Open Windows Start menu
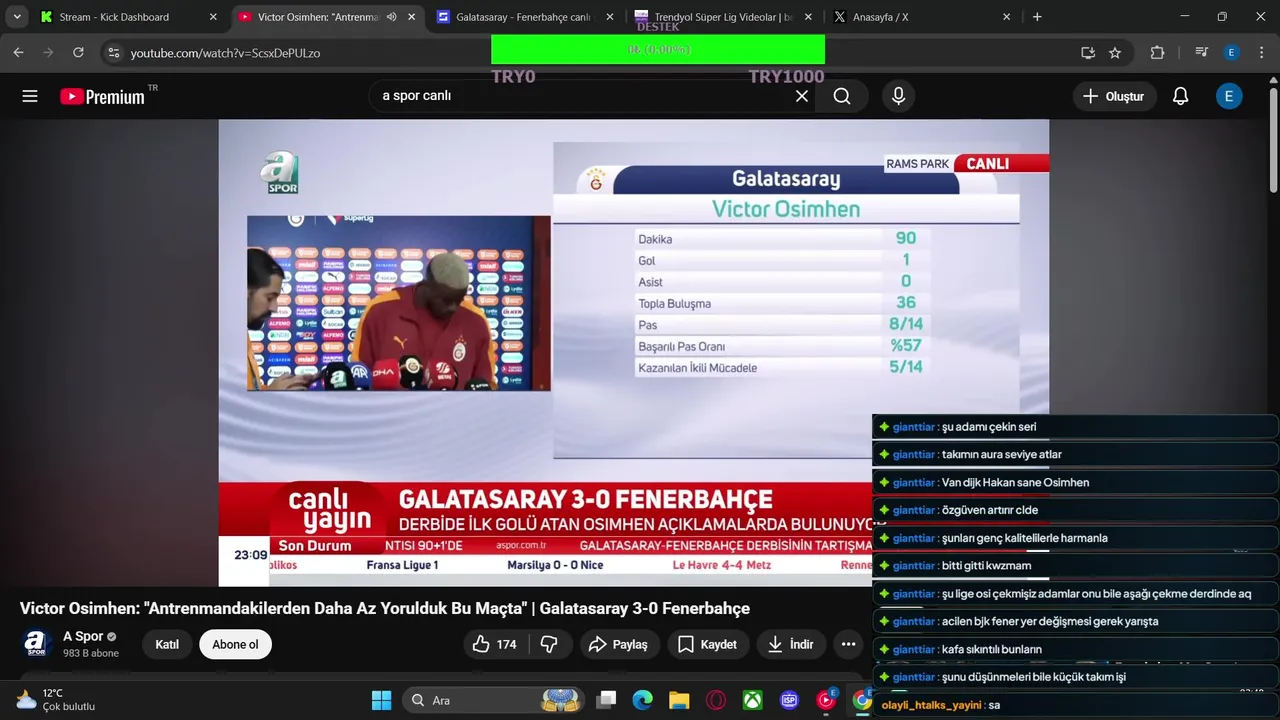This screenshot has width=1280, height=720. [x=381, y=700]
